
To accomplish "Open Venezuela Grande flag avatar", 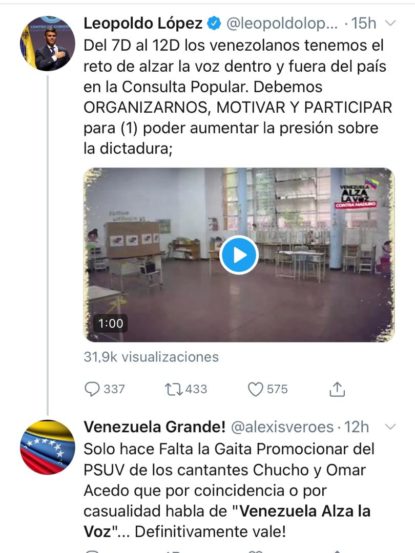I will pyautogui.click(x=47, y=447).
